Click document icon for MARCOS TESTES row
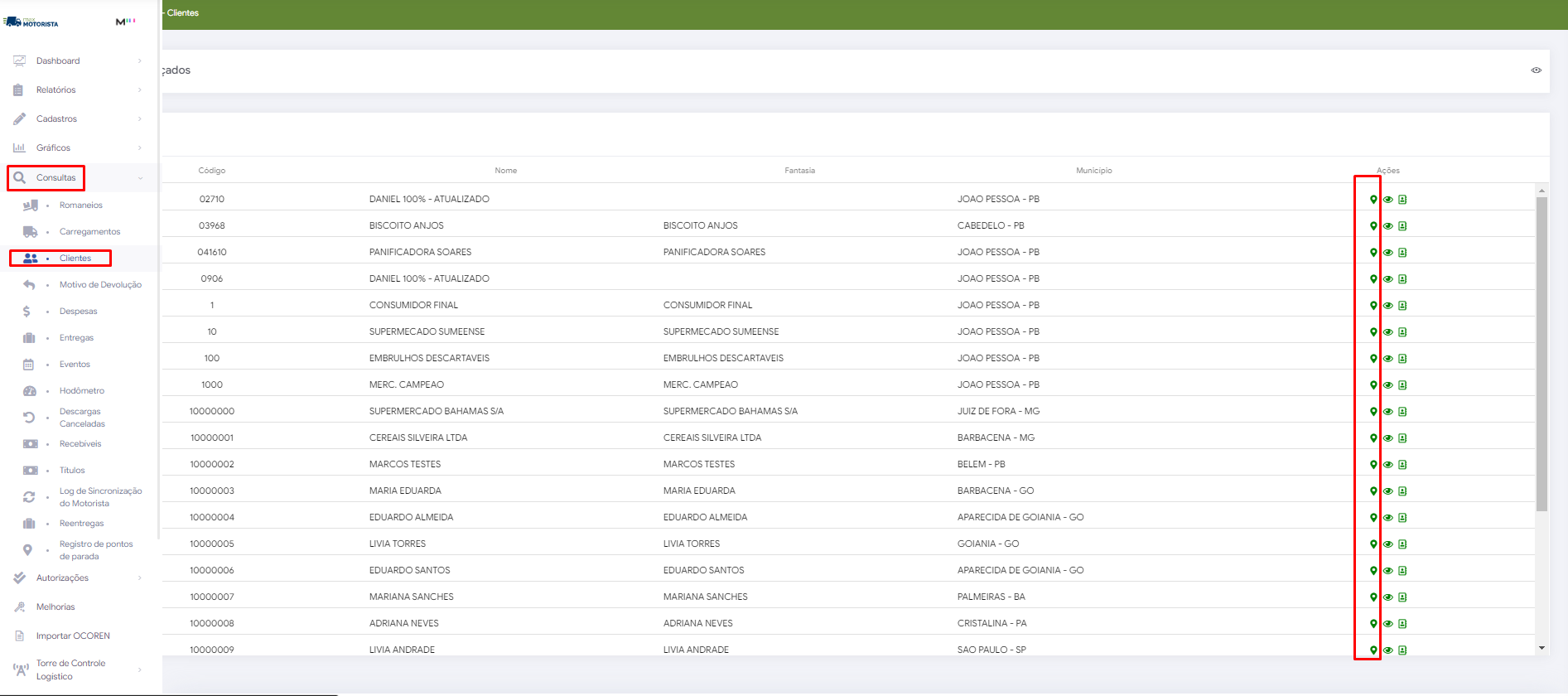The height and width of the screenshot is (696, 1568). point(1402,464)
